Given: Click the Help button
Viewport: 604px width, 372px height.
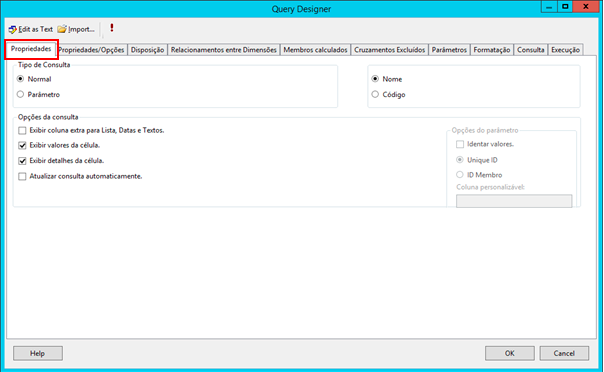Looking at the screenshot, I should tap(38, 353).
